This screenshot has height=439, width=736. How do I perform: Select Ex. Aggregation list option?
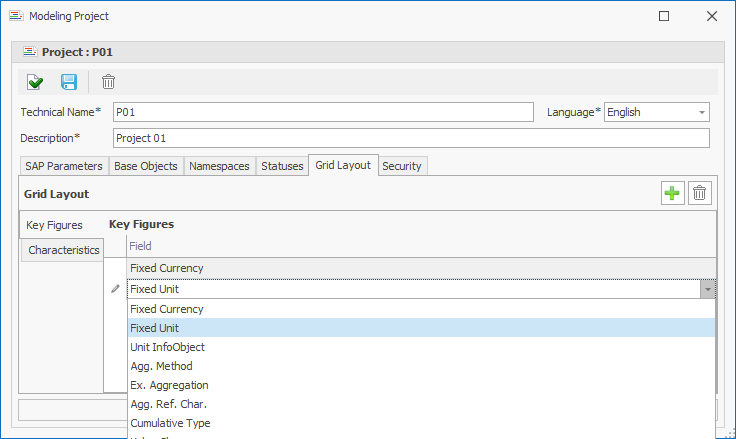point(169,385)
